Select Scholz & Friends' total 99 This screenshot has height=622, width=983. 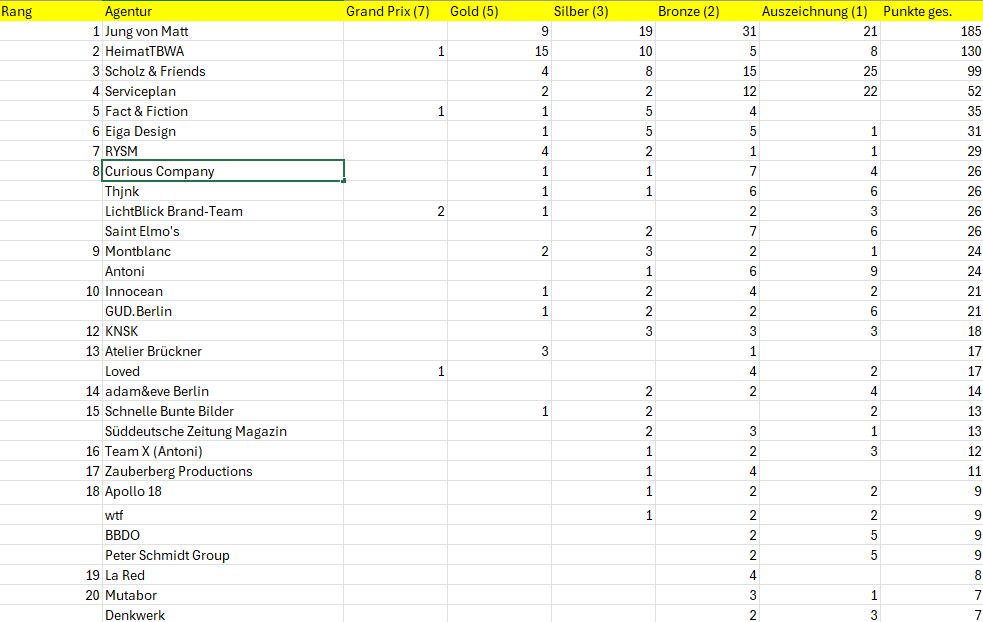pos(932,71)
